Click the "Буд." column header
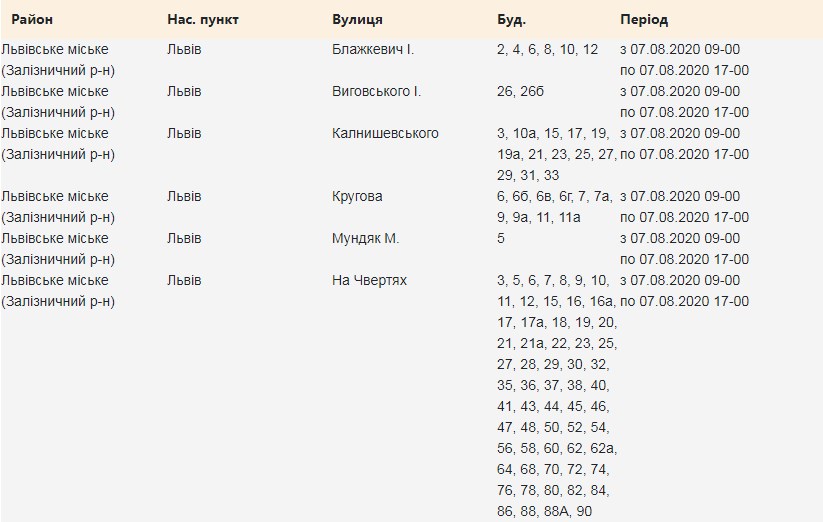Screen dimensions: 823x522 click(x=511, y=19)
